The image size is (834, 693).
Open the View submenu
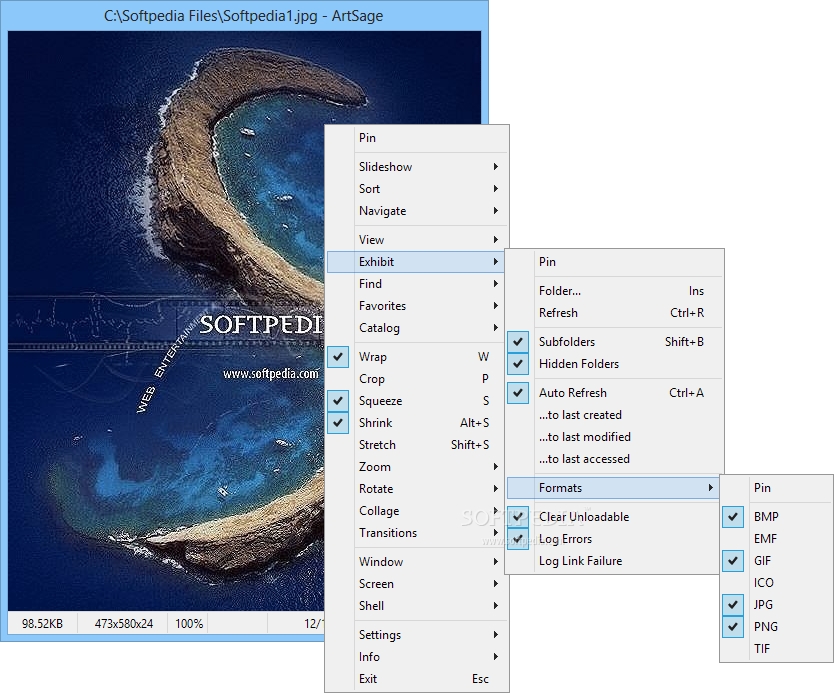416,240
